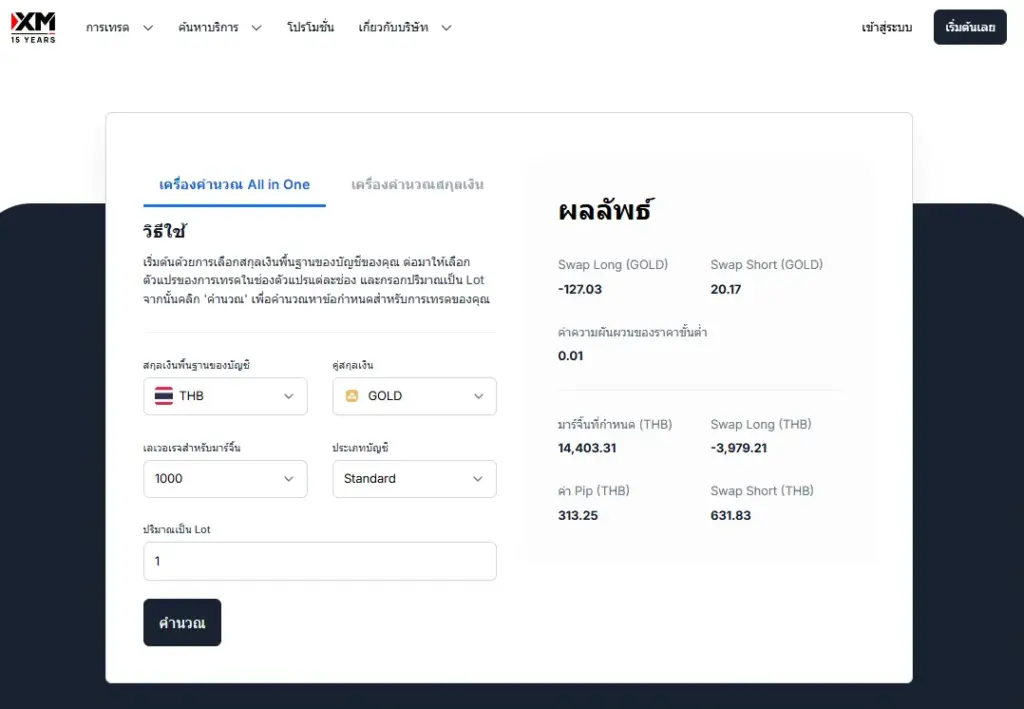1024x709 pixels.
Task: Click the GOLD instrument icon
Action: point(352,396)
